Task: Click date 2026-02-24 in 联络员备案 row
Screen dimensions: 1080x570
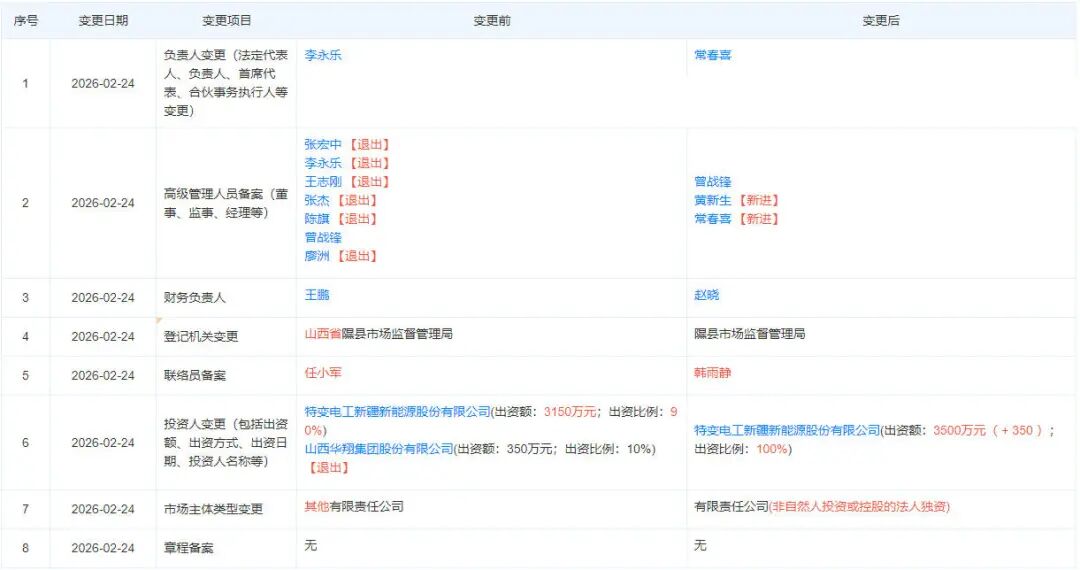Action: coord(103,376)
